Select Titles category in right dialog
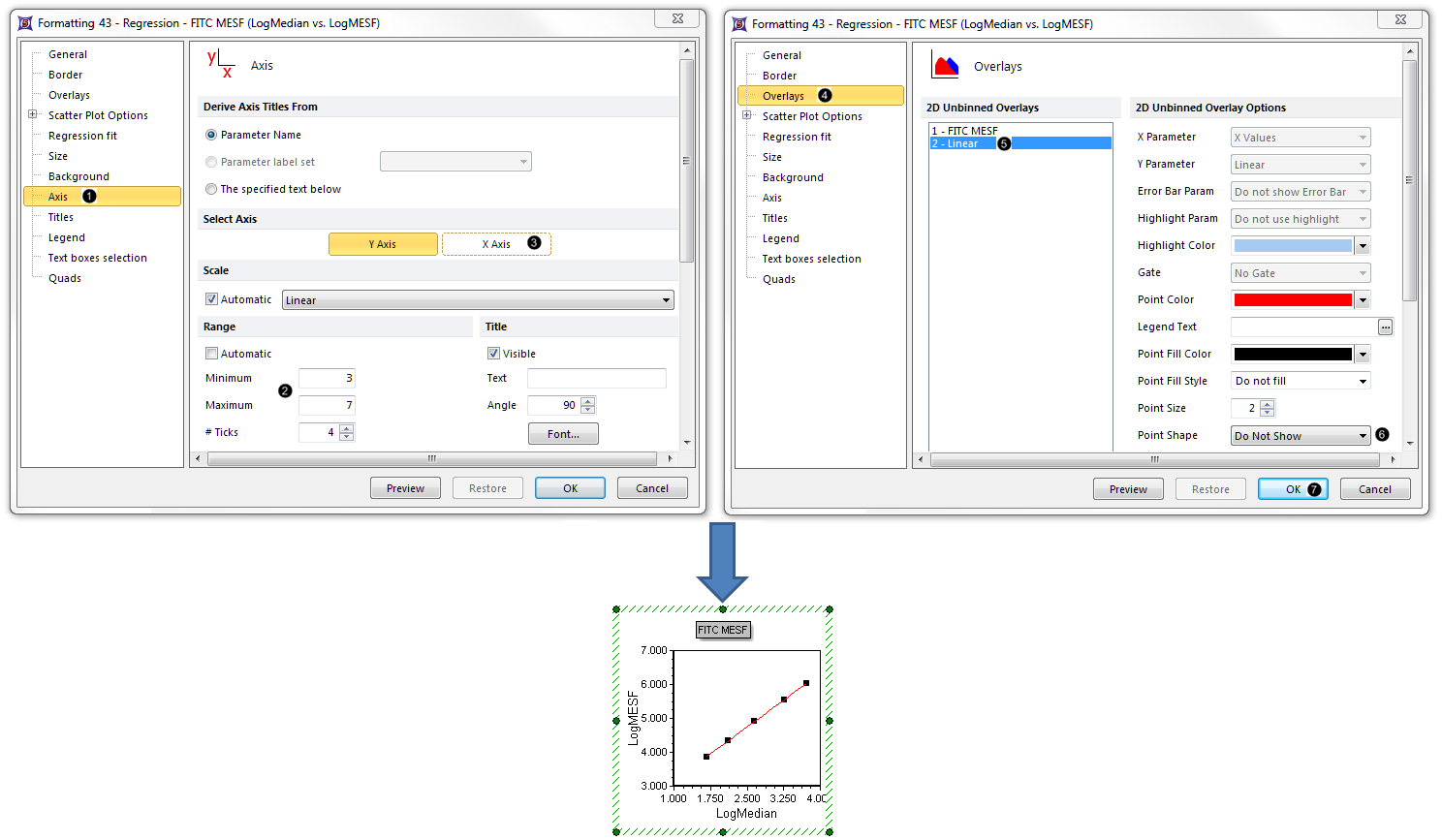The height and width of the screenshot is (840, 1442). [774, 218]
